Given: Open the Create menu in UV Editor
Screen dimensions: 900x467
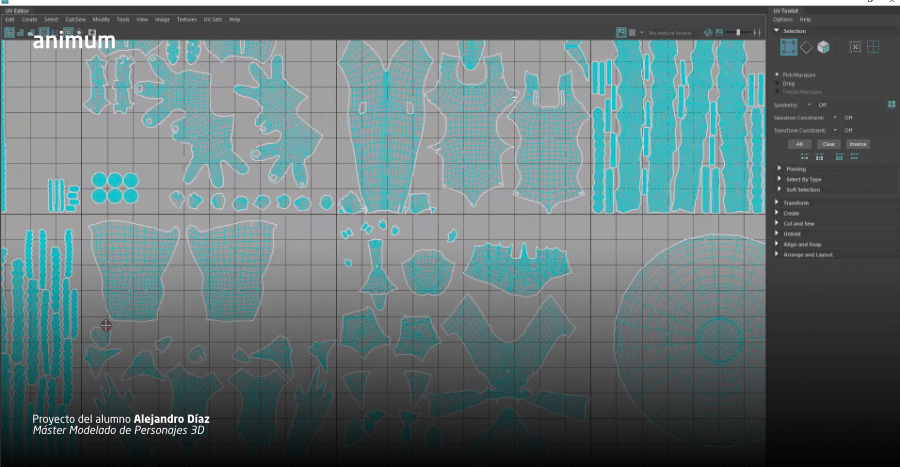Looking at the screenshot, I should coord(29,20).
